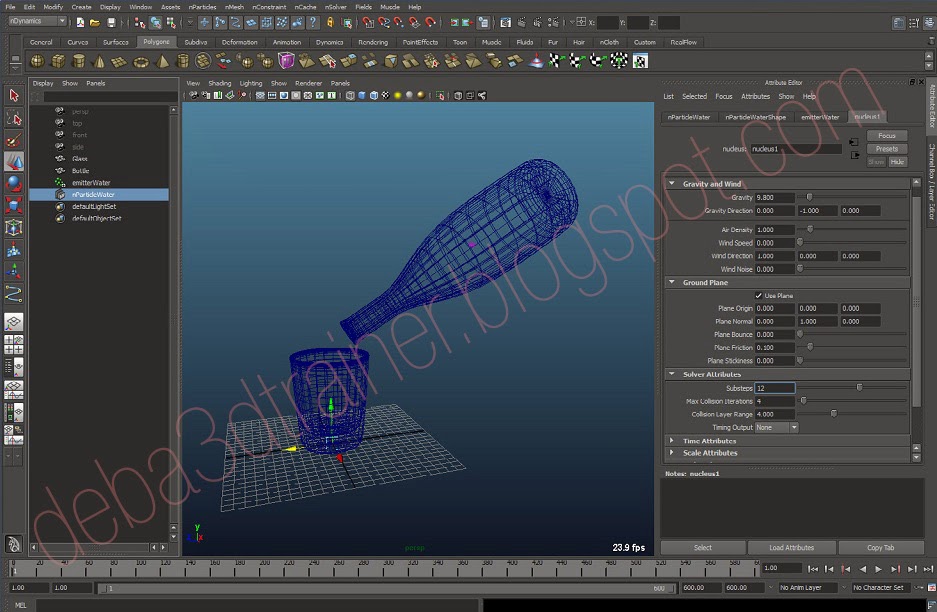The height and width of the screenshot is (612, 937).
Task: Collapse the Gravity and Wind section
Action: pos(671,184)
